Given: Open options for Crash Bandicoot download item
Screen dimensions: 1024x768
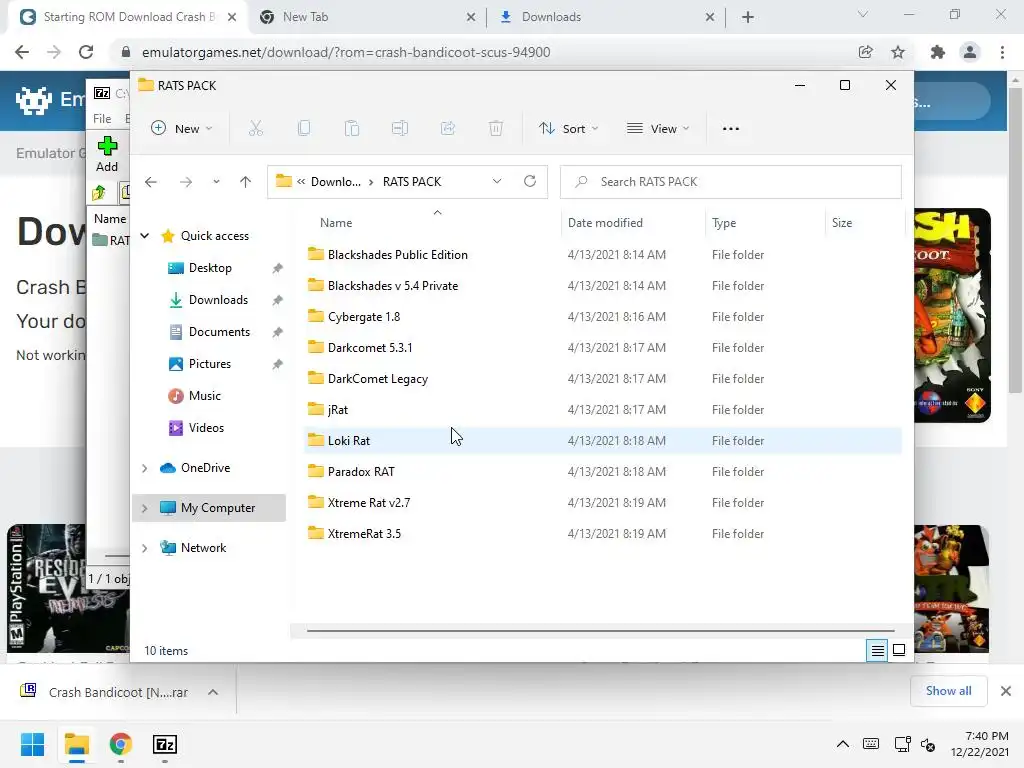Looking at the screenshot, I should coord(213,692).
